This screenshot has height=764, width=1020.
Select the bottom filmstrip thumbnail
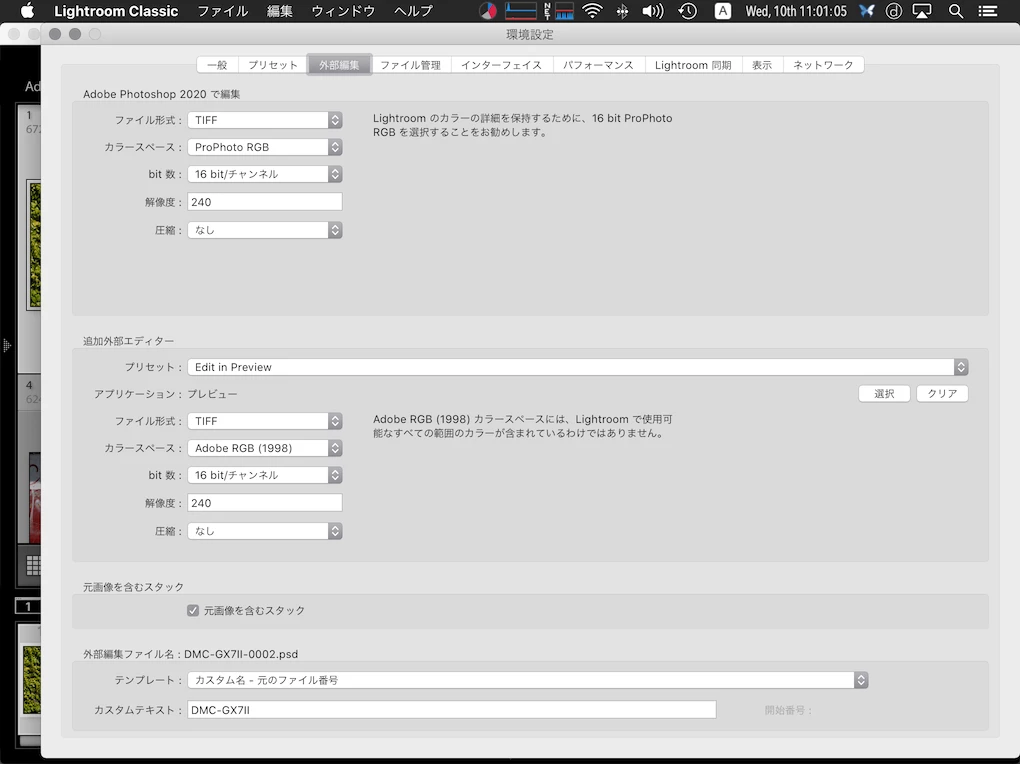click(31, 678)
